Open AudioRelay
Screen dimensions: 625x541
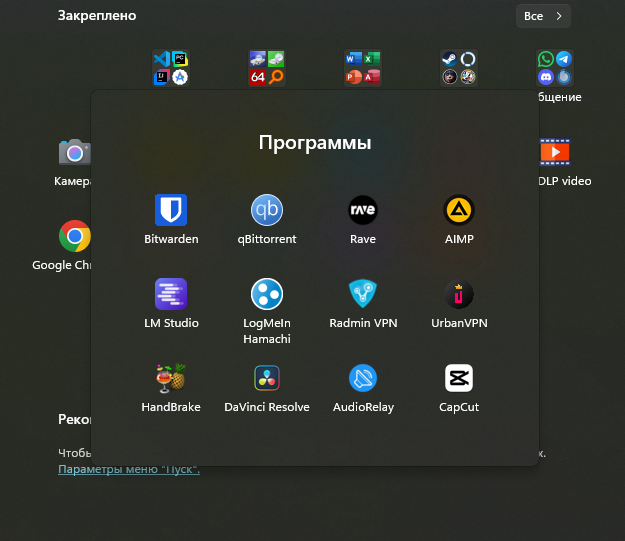363,388
